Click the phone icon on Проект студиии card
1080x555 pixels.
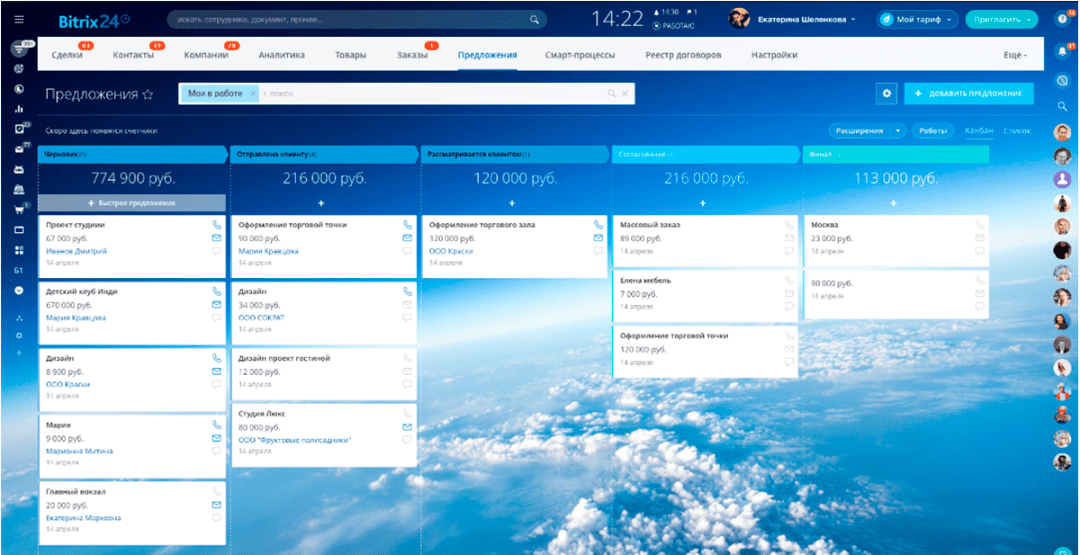tap(216, 226)
